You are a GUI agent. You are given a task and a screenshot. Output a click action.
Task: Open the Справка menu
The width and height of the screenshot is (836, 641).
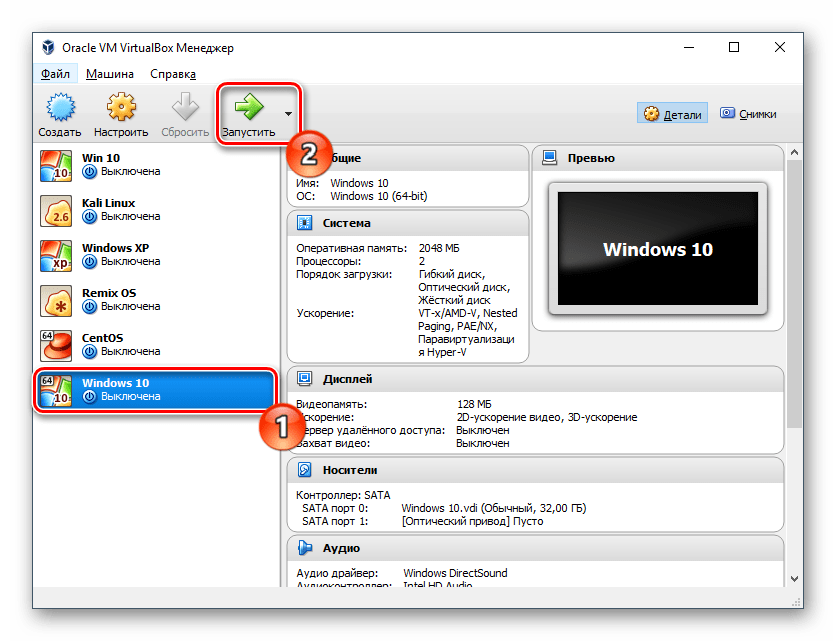[x=172, y=73]
